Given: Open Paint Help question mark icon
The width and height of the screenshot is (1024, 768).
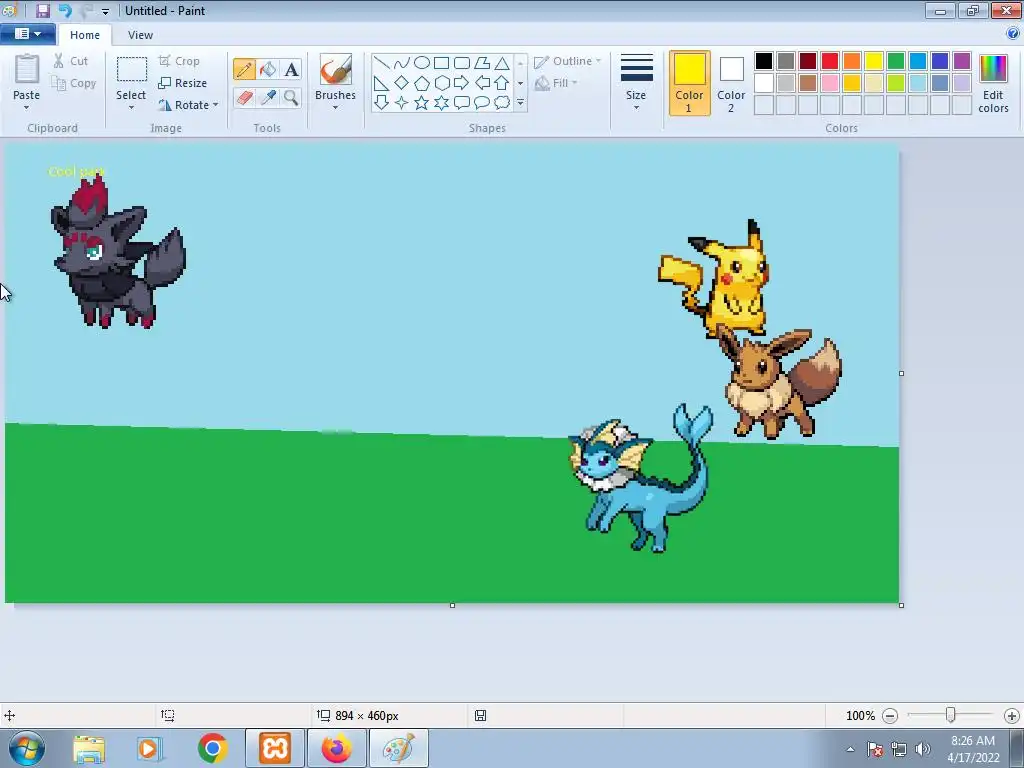Looking at the screenshot, I should point(1013,33).
